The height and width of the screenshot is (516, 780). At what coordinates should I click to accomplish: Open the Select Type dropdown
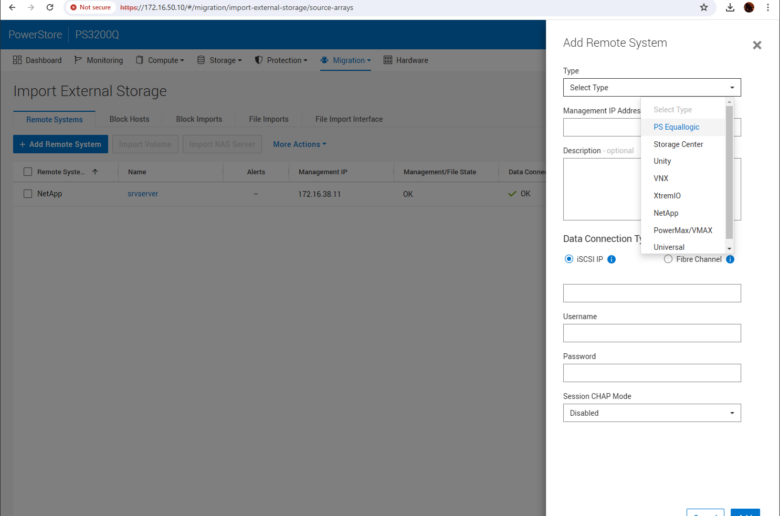(x=652, y=88)
